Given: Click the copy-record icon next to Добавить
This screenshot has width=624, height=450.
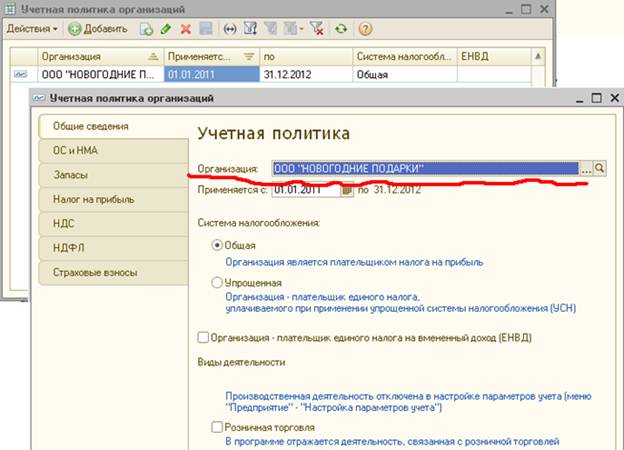Looking at the screenshot, I should 146,30.
